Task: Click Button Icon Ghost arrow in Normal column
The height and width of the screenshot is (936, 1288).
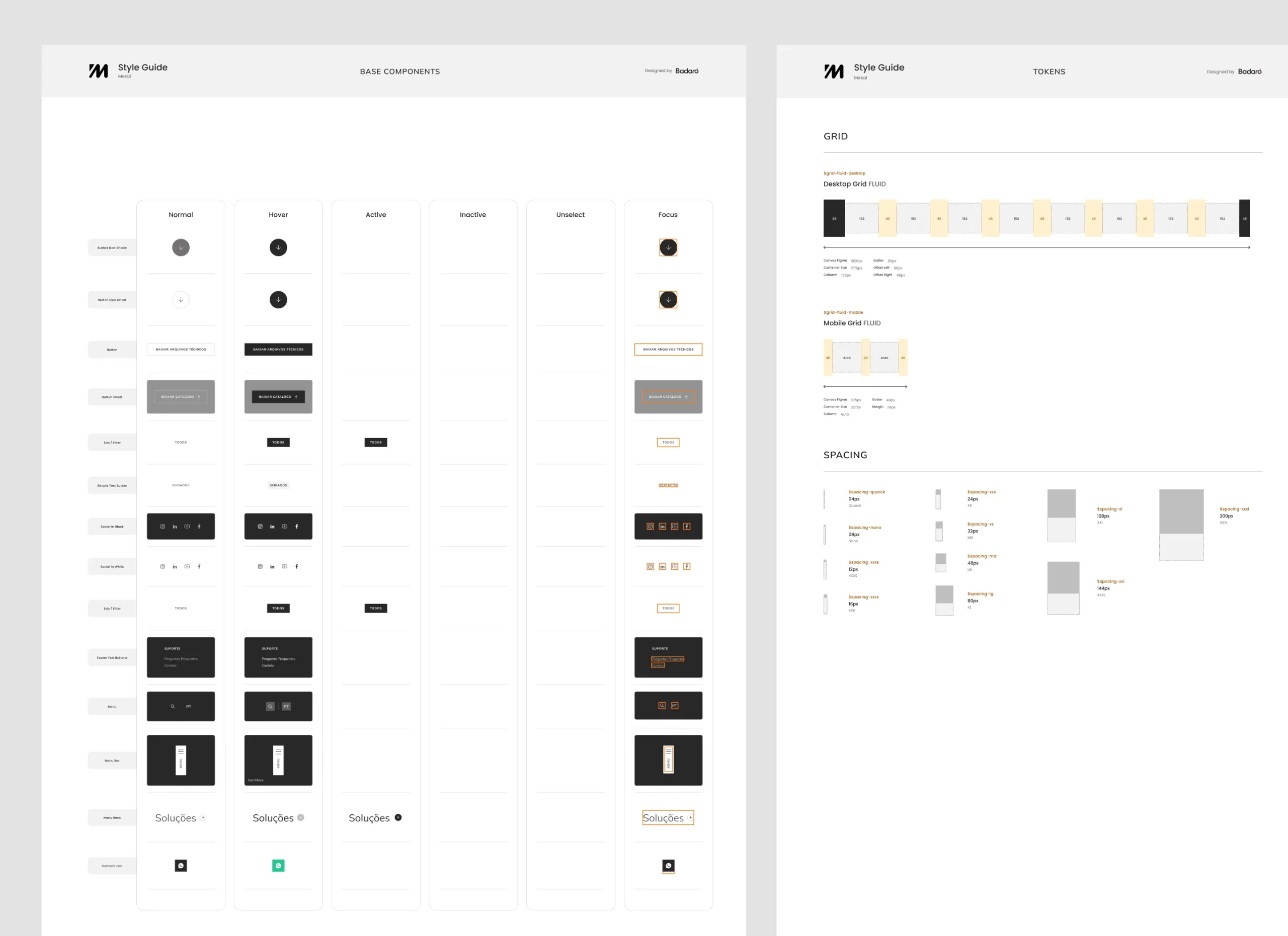Action: 181,300
